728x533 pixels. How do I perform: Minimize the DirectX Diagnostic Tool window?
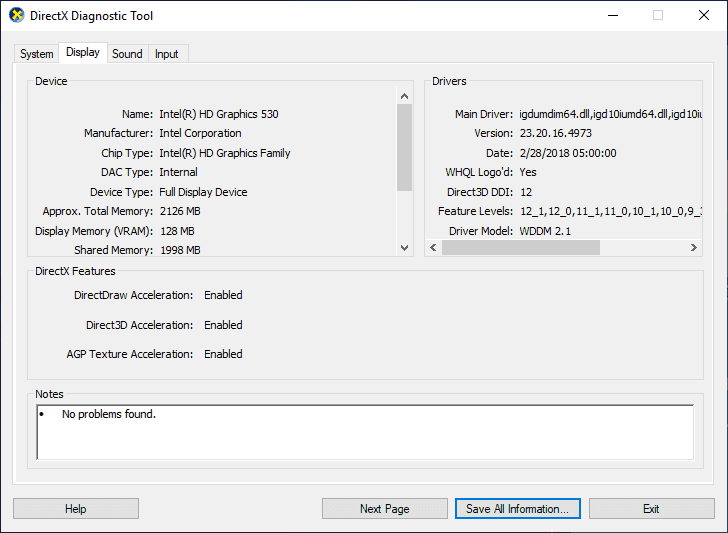pos(613,15)
